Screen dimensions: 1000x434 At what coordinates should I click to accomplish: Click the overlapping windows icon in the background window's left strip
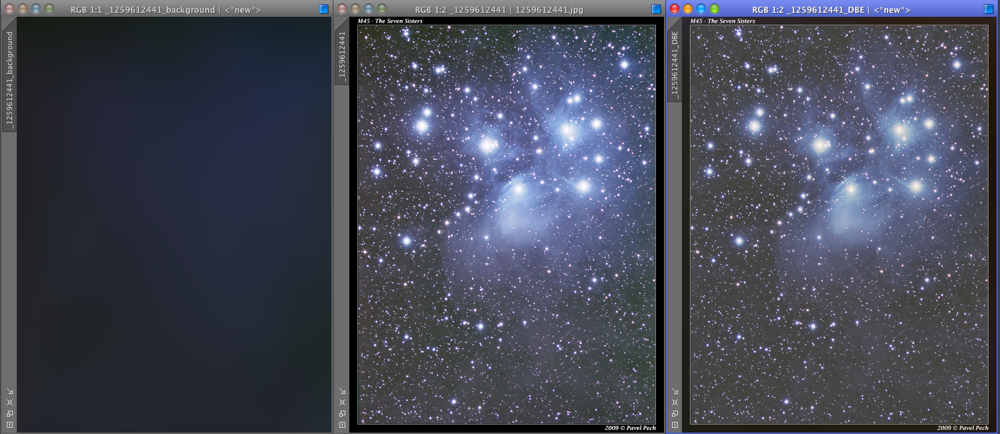(x=9, y=413)
